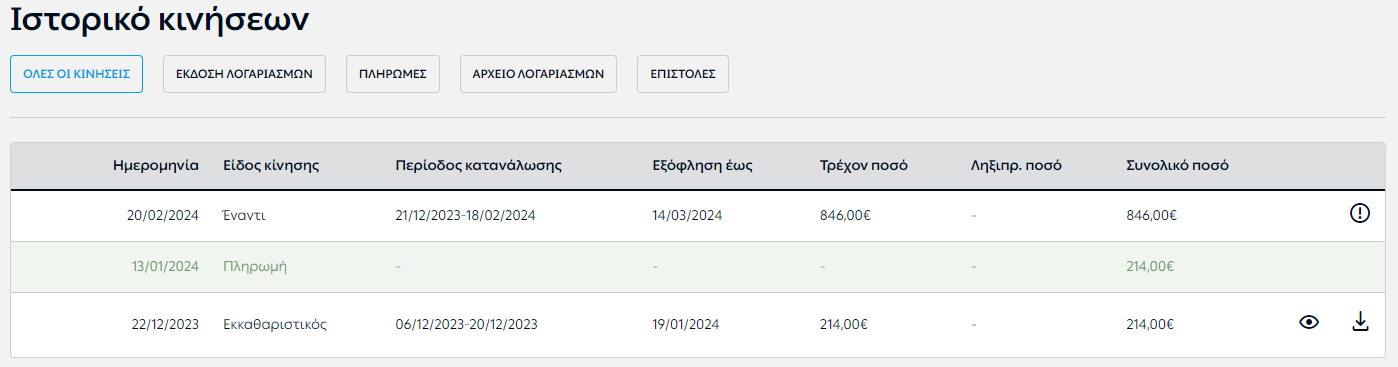Click the alert icon on the Έναντι row
The image size is (1398, 367).
tap(1359, 214)
